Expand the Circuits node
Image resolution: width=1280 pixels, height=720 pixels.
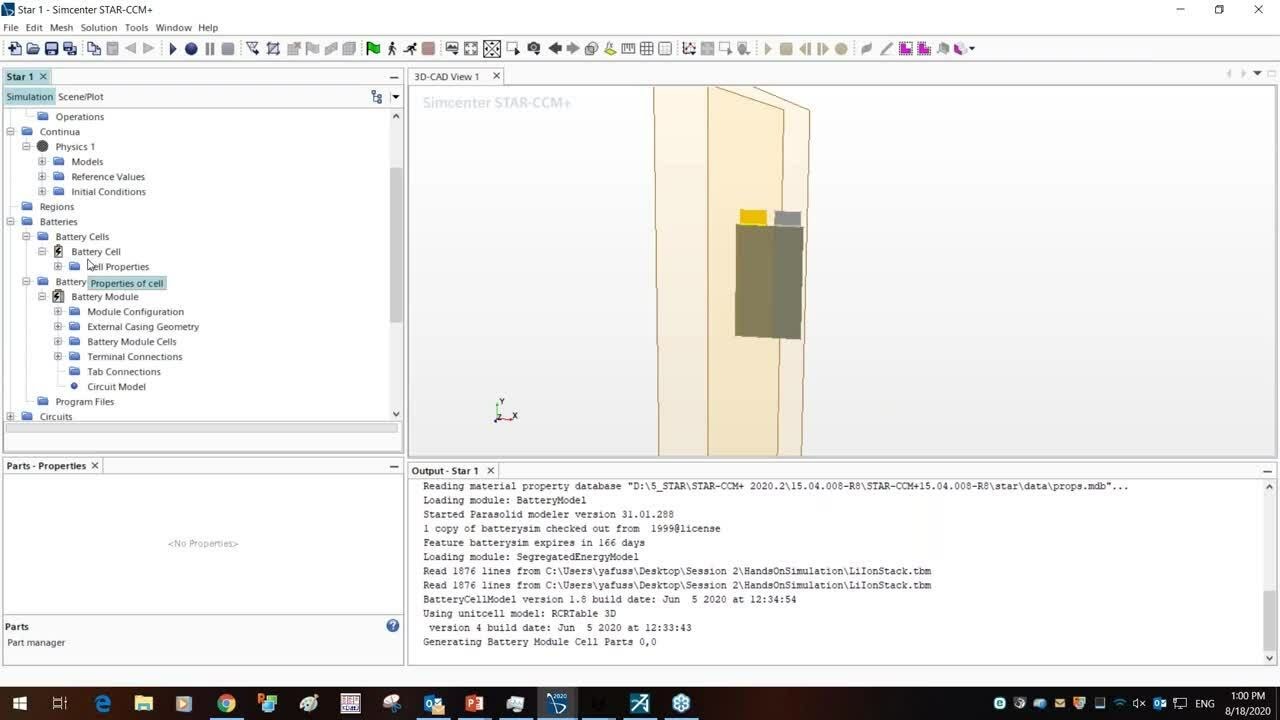[11, 417]
